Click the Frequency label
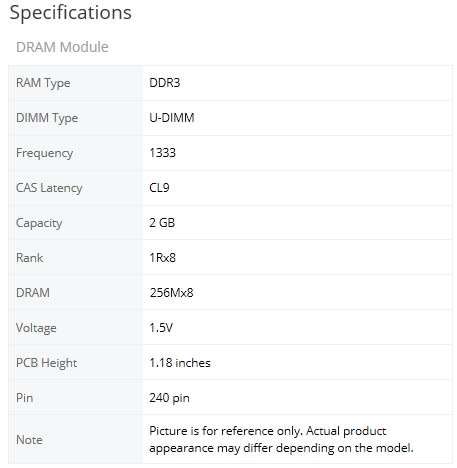This screenshot has height=468, width=457. [44, 153]
